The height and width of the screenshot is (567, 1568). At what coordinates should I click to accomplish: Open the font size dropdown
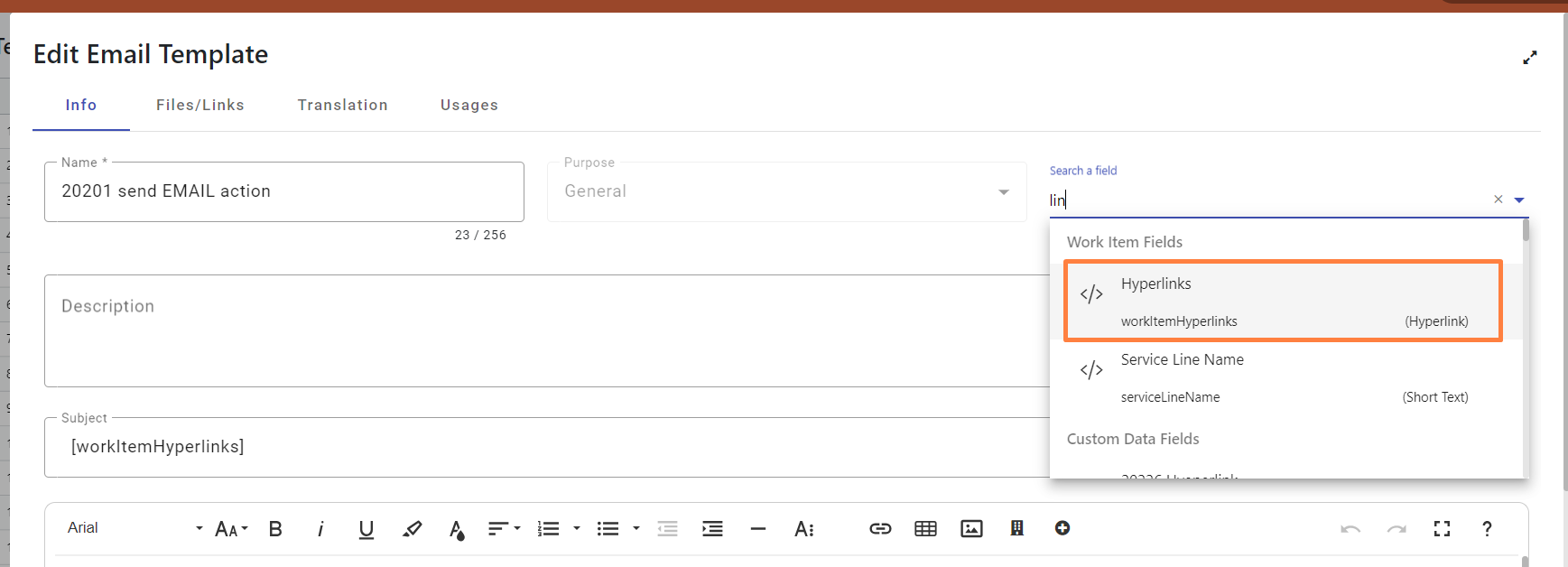pyautogui.click(x=231, y=529)
